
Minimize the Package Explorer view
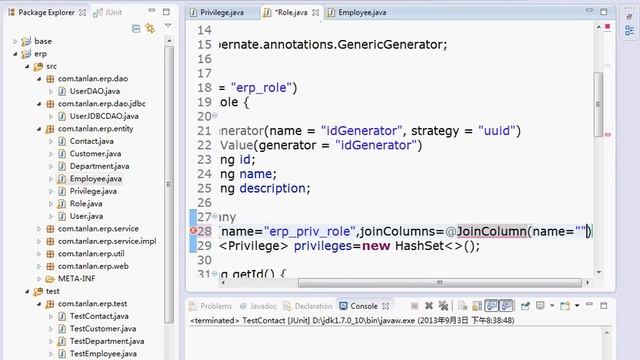click(152, 11)
